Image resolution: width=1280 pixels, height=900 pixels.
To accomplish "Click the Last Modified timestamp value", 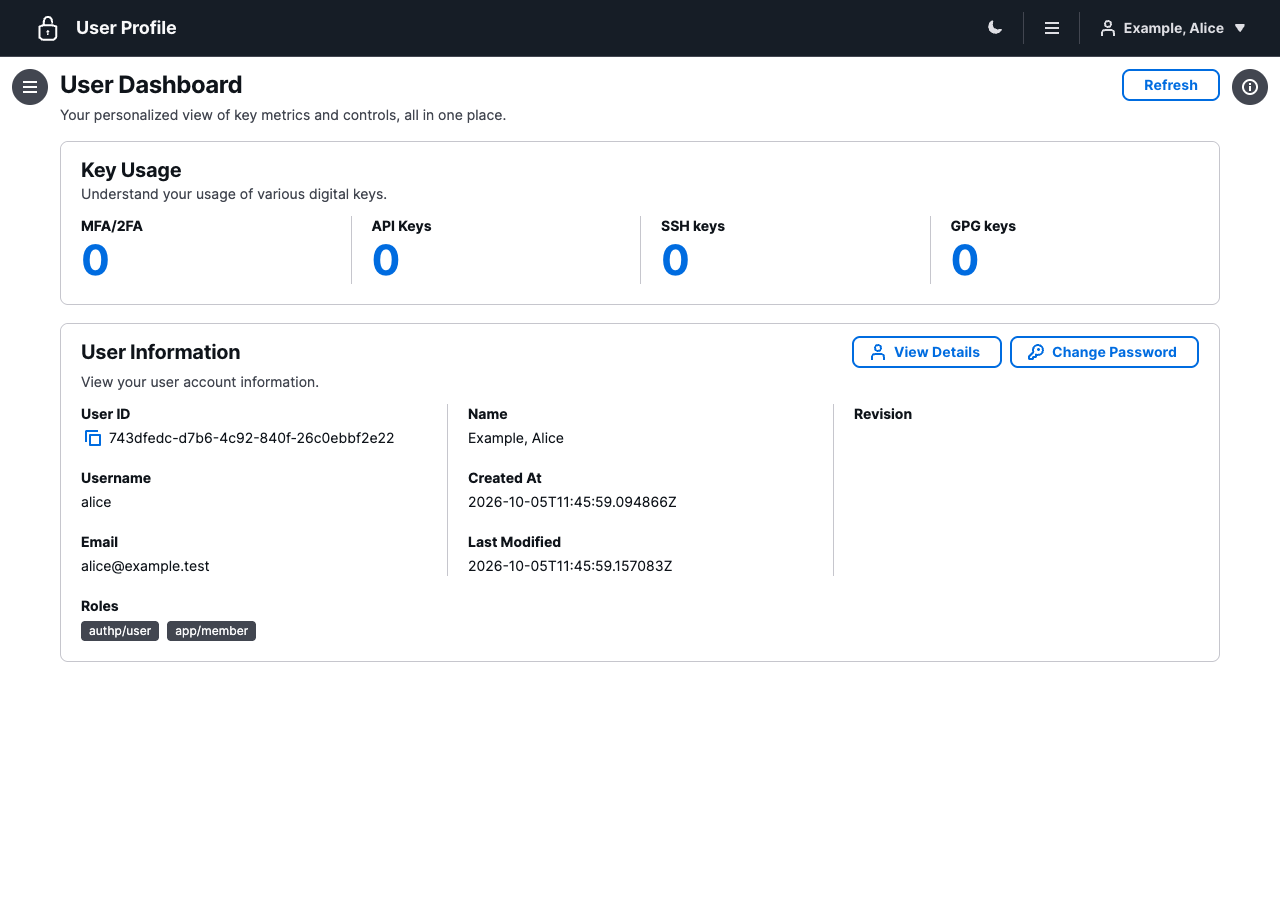I will 570,566.
